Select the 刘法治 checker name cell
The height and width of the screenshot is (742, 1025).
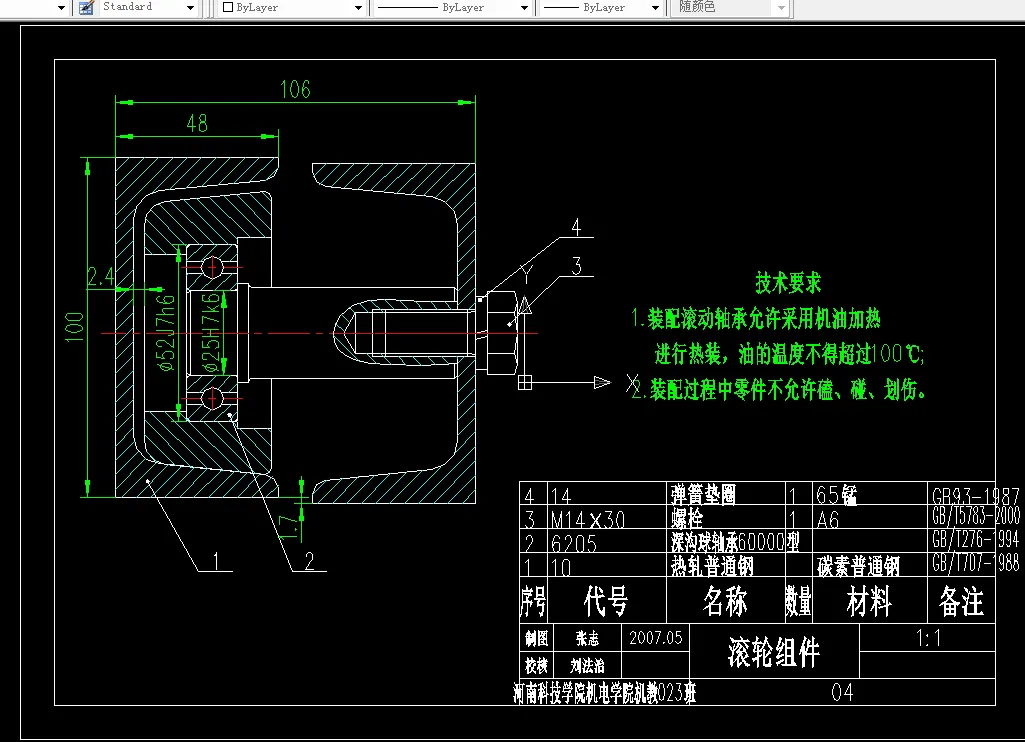click(x=587, y=666)
